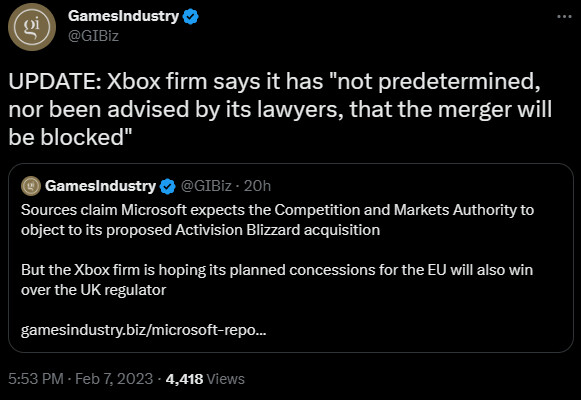This screenshot has height=400, width=581.
Task: Click the small gi avatar in quoted tweet
Action: pos(31,186)
